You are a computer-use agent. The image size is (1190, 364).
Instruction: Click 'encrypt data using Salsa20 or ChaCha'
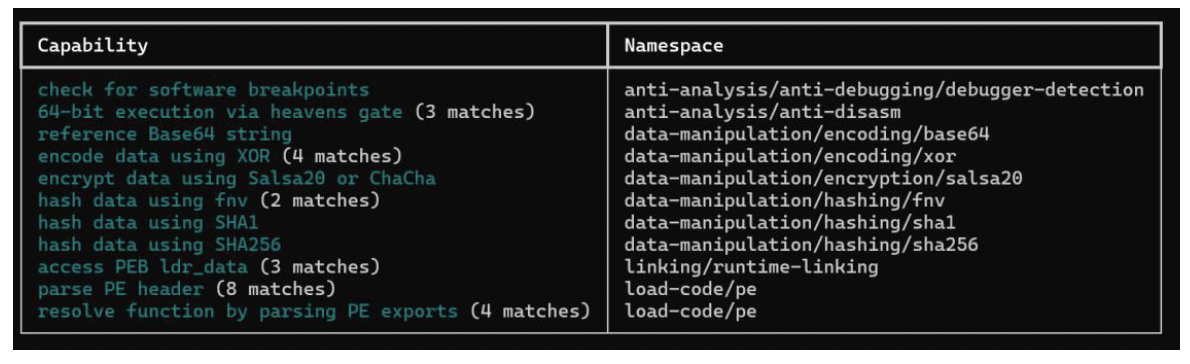237,179
